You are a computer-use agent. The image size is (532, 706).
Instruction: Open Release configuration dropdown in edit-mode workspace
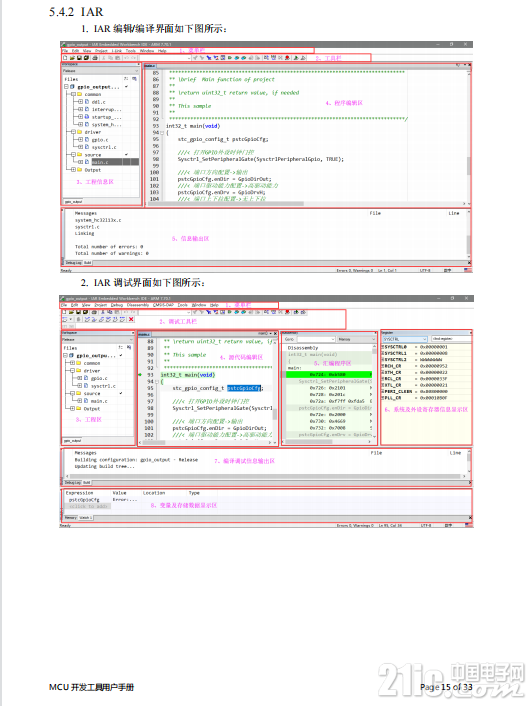coord(100,71)
